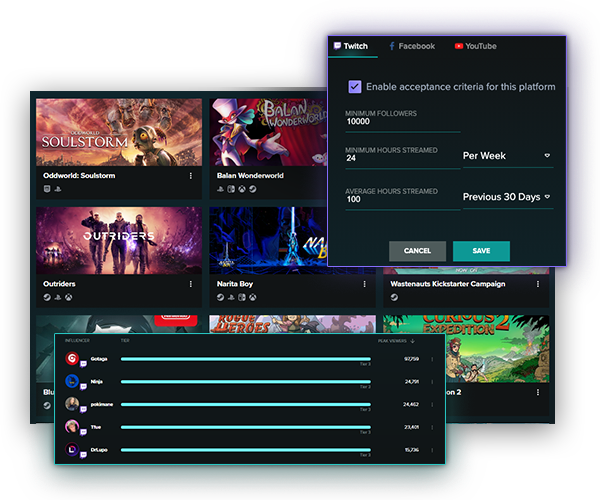Click Ninja's avatar in influencer list
600x500 pixels.
pyautogui.click(x=72, y=381)
